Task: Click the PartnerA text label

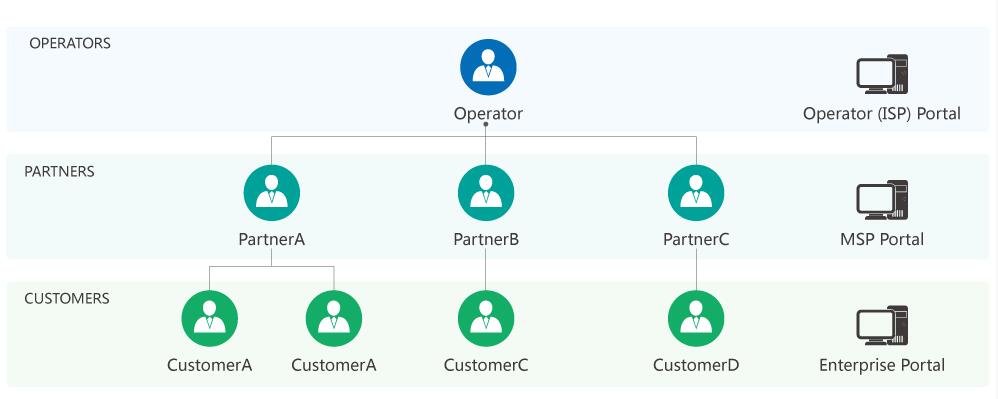Action: click(272, 239)
